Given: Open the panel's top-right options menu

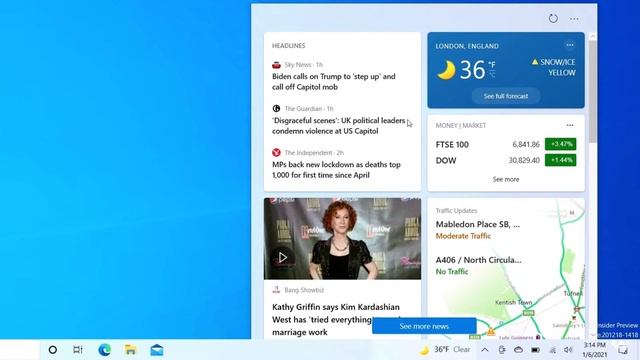Looking at the screenshot, I should pos(574,19).
